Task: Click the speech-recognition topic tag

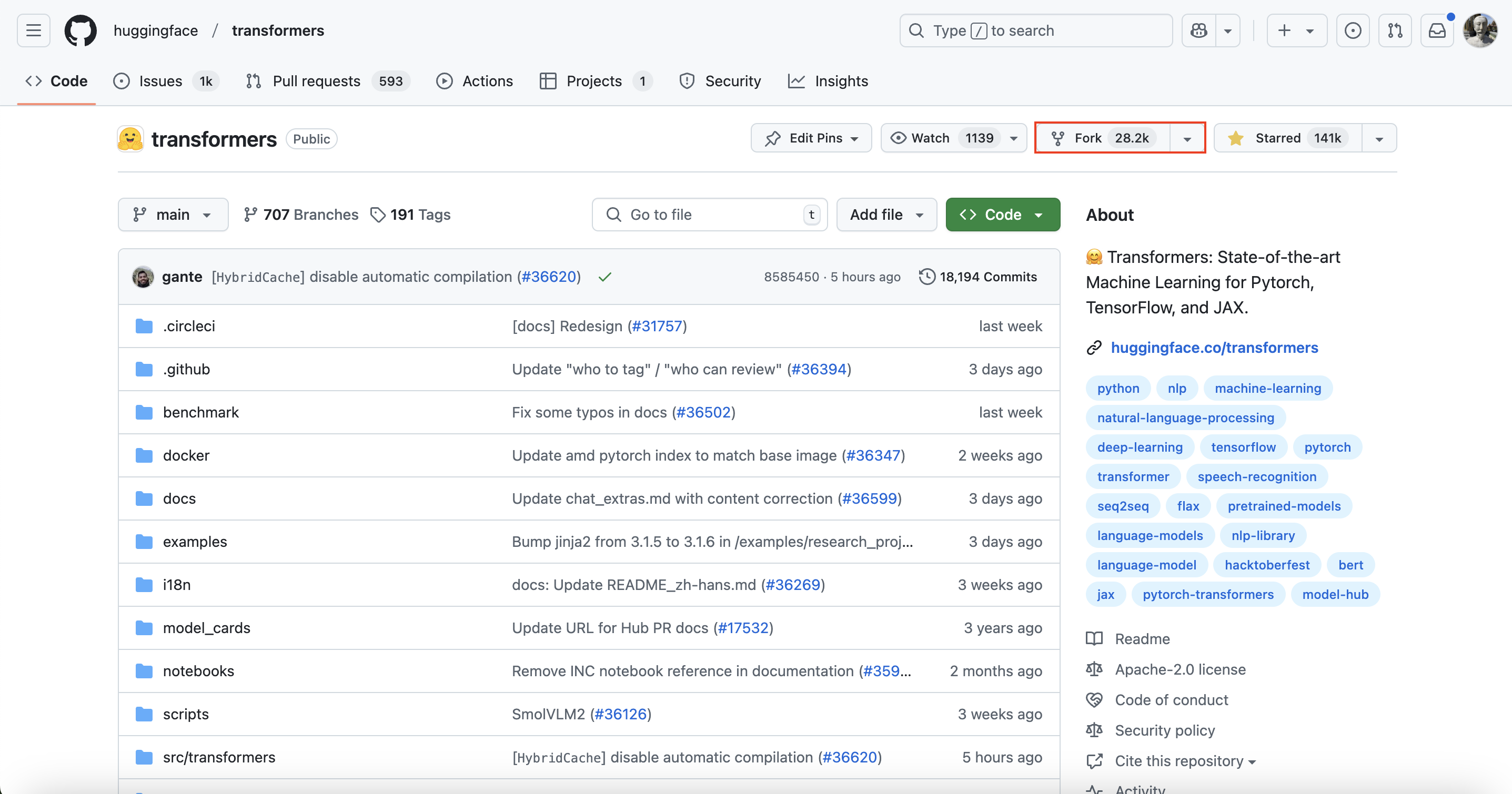Action: 1257,476
